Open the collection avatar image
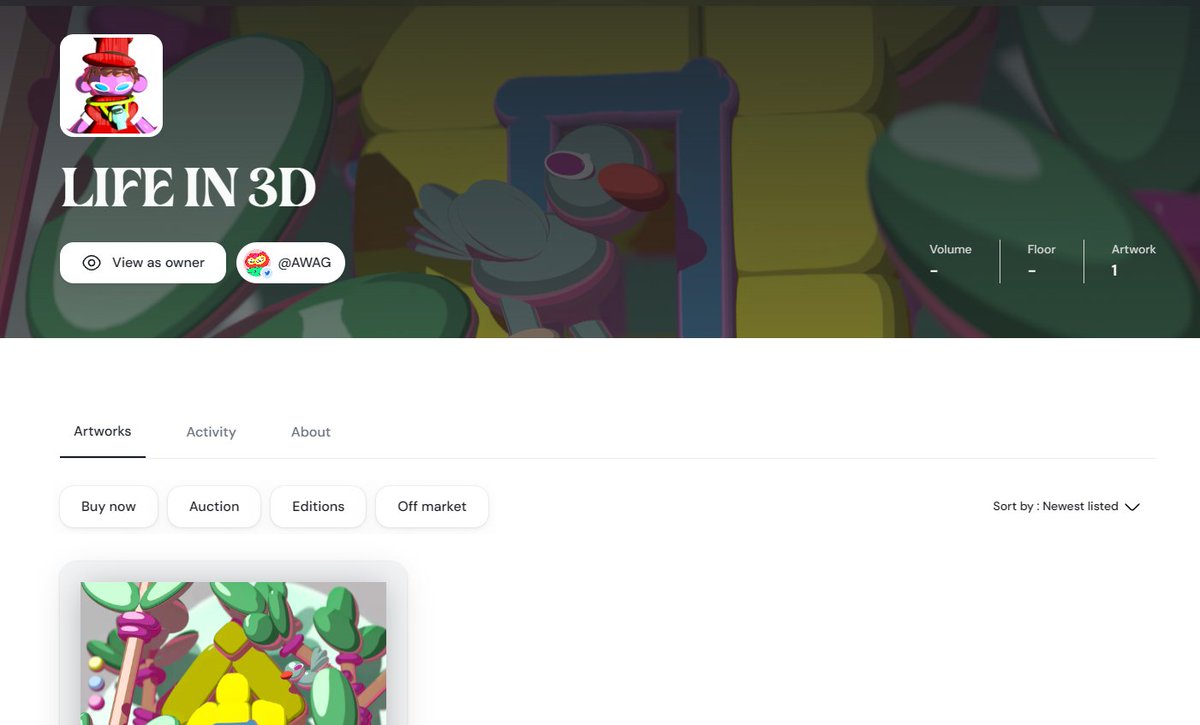Screen dimensions: 1200x725 [111, 85]
